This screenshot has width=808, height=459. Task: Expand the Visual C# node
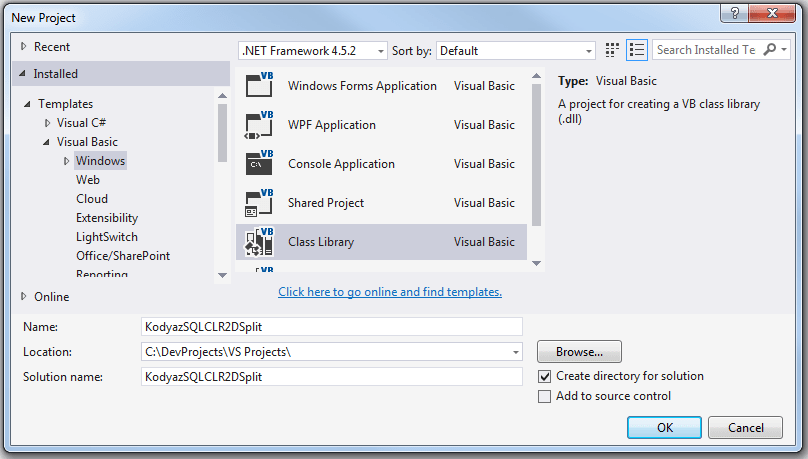tap(47, 123)
